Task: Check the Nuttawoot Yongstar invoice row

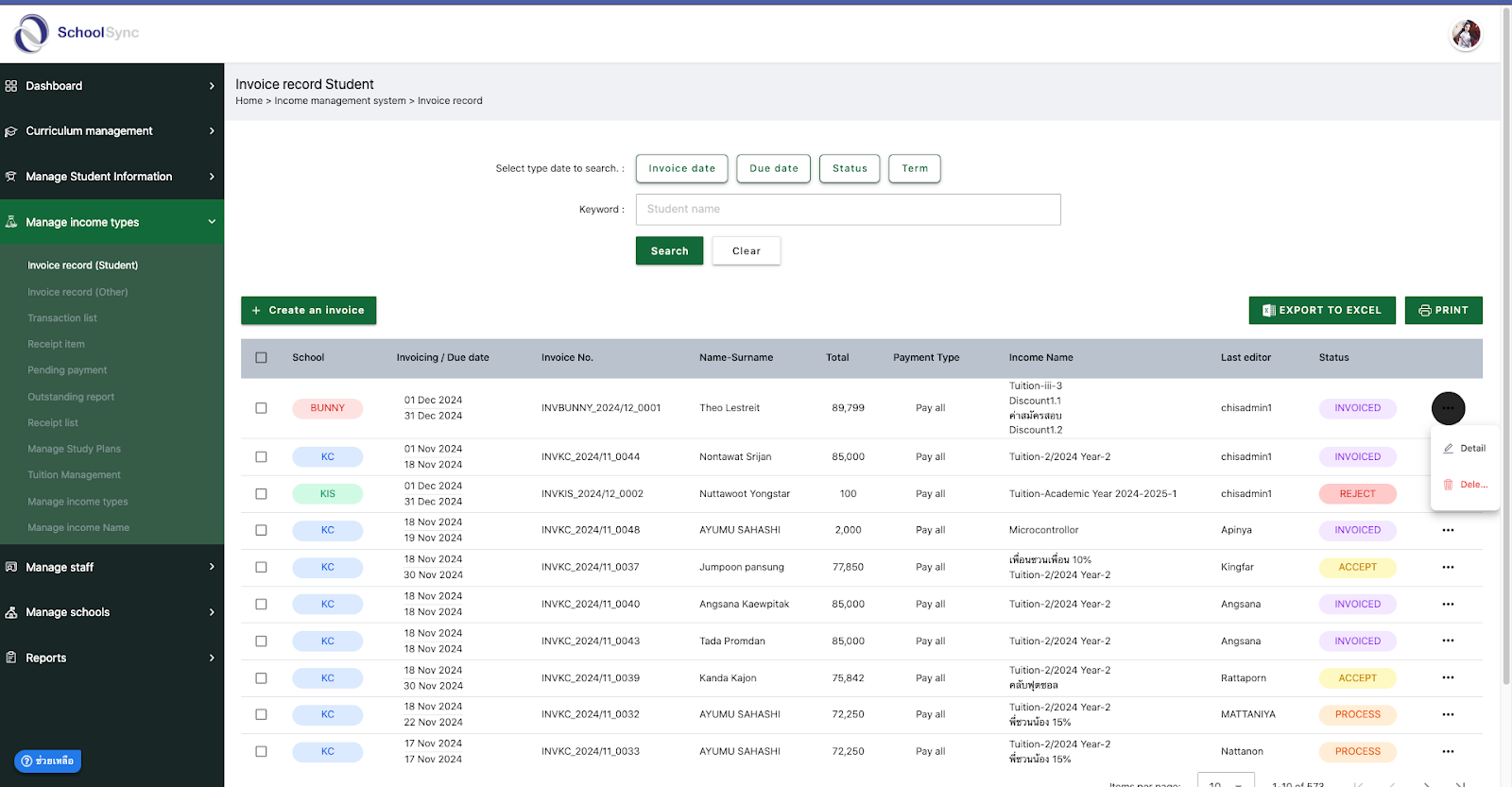Action: click(x=261, y=493)
